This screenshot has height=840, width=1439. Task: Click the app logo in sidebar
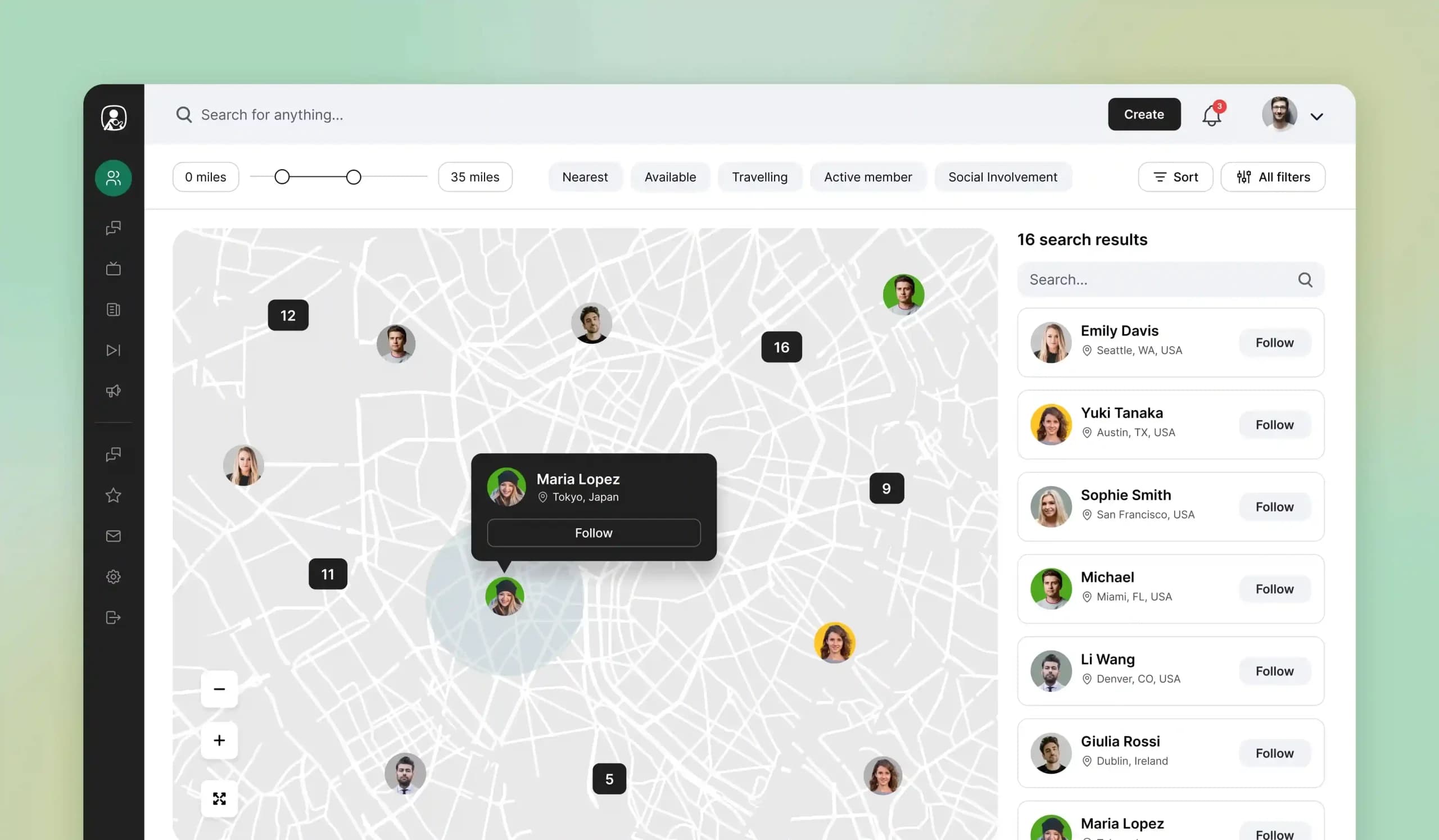[x=114, y=118]
